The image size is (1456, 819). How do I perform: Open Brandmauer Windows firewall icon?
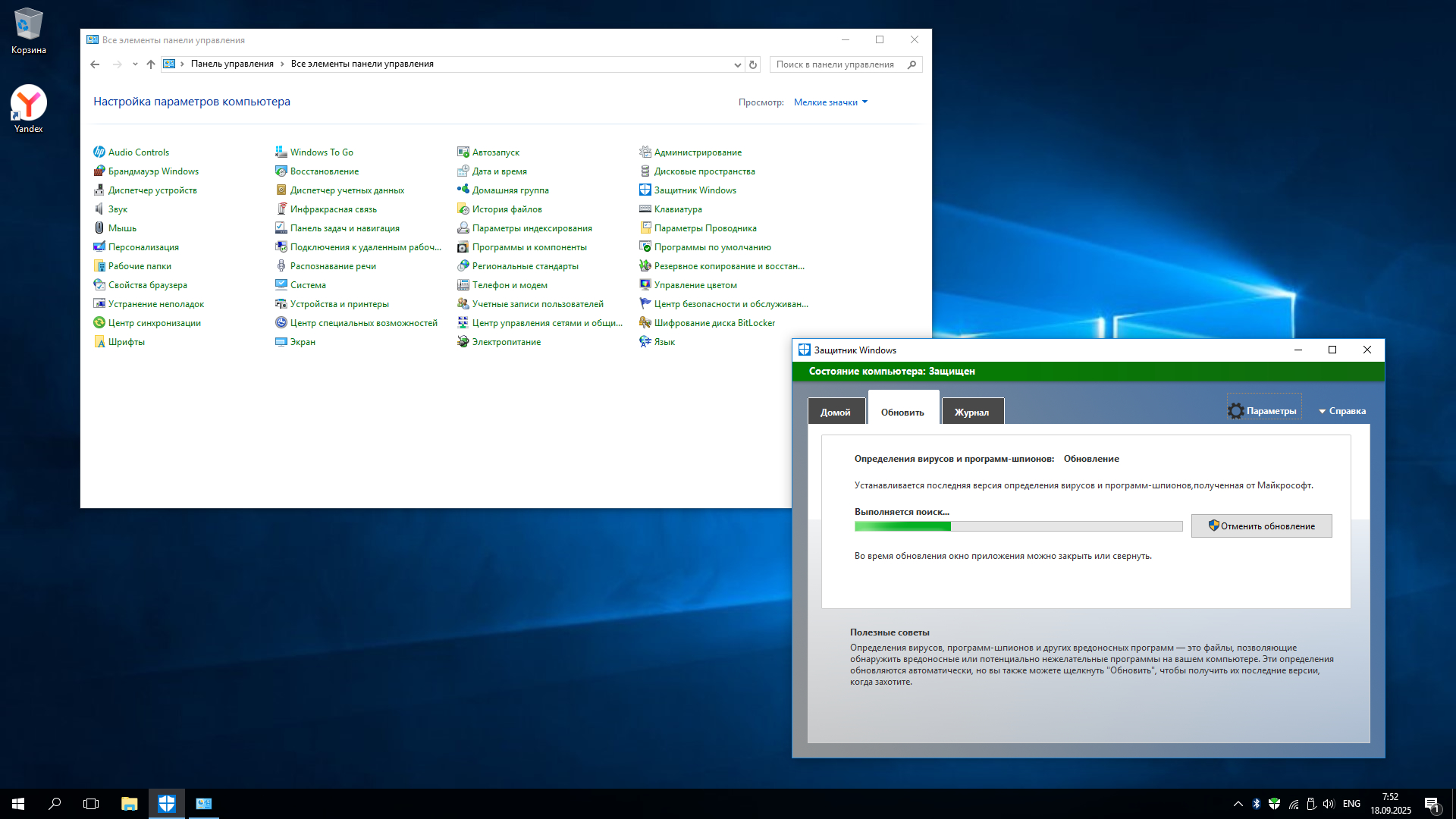[99, 171]
